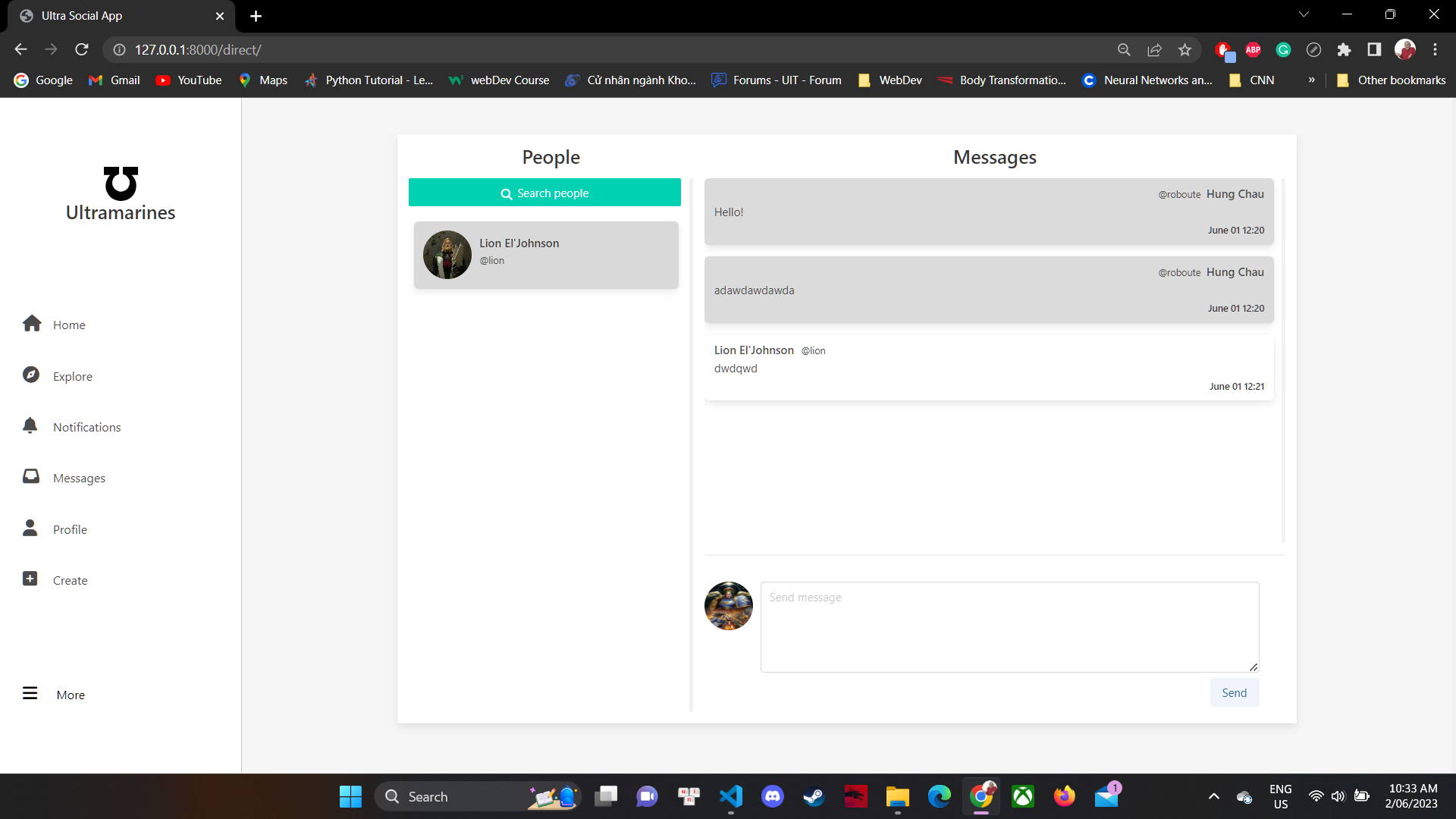Image resolution: width=1456 pixels, height=819 pixels.
Task: Open the Other bookmarks folder
Action: coord(1392,80)
